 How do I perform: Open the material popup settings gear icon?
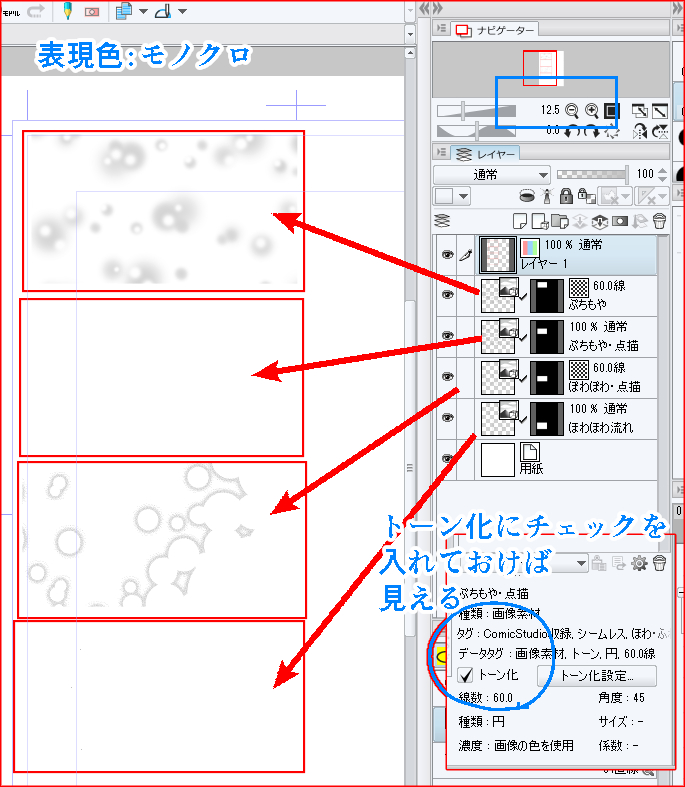pyautogui.click(x=639, y=564)
